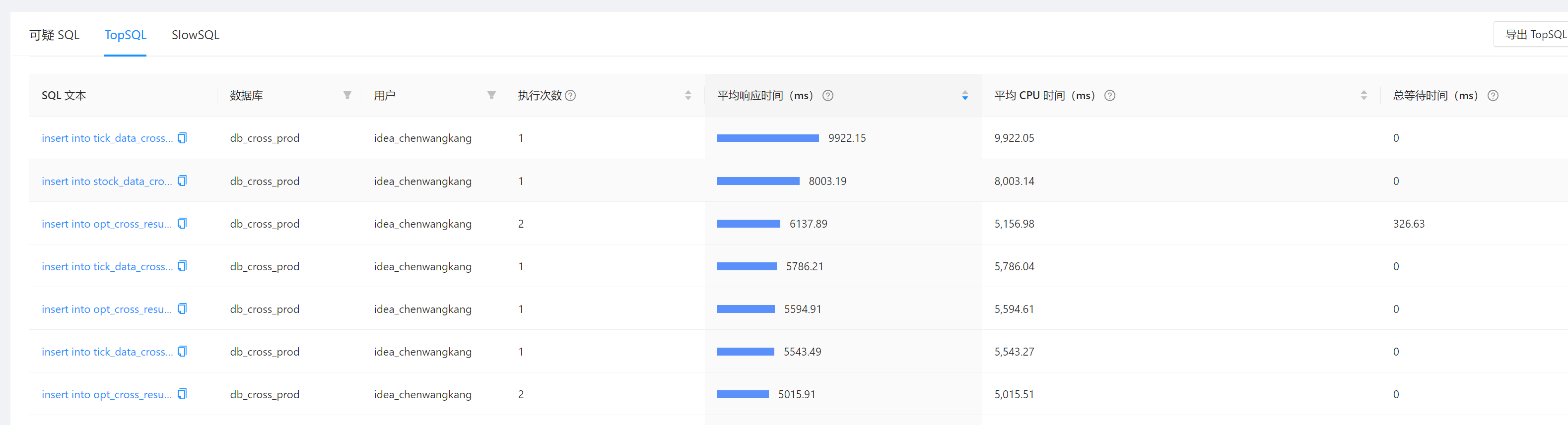The width and height of the screenshot is (1568, 425).
Task: Show help tooltip for 执行次数
Action: tap(570, 95)
